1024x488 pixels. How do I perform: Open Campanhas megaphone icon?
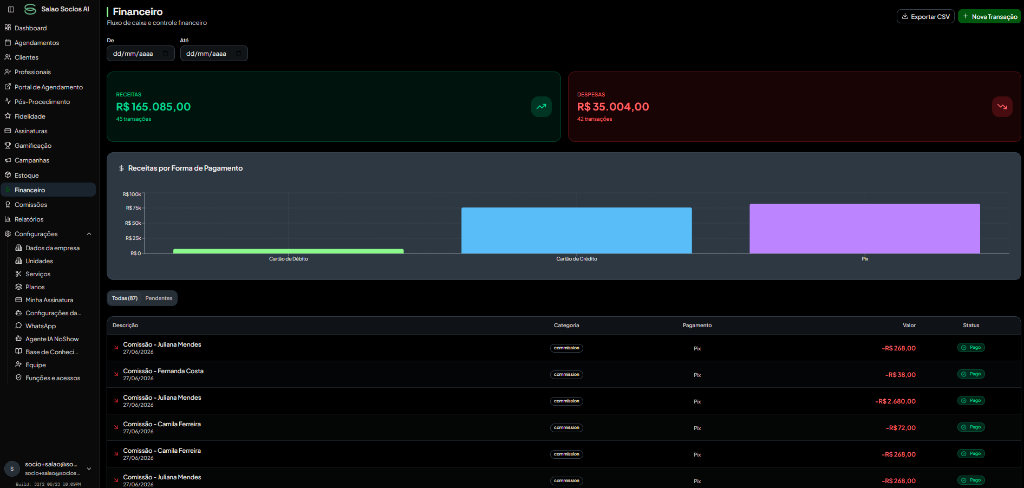pyautogui.click(x=8, y=160)
